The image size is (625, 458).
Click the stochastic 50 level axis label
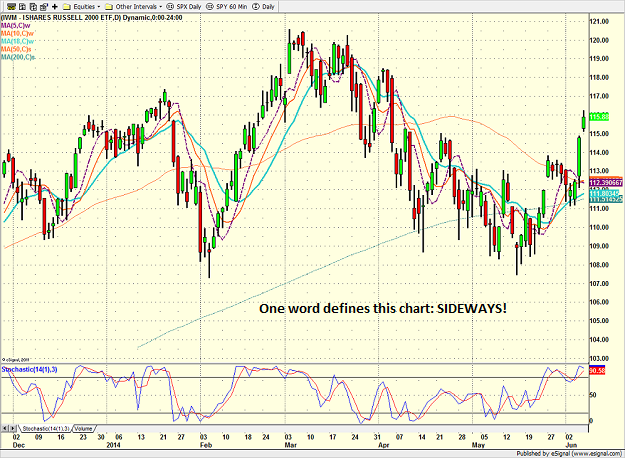[x=593, y=395]
